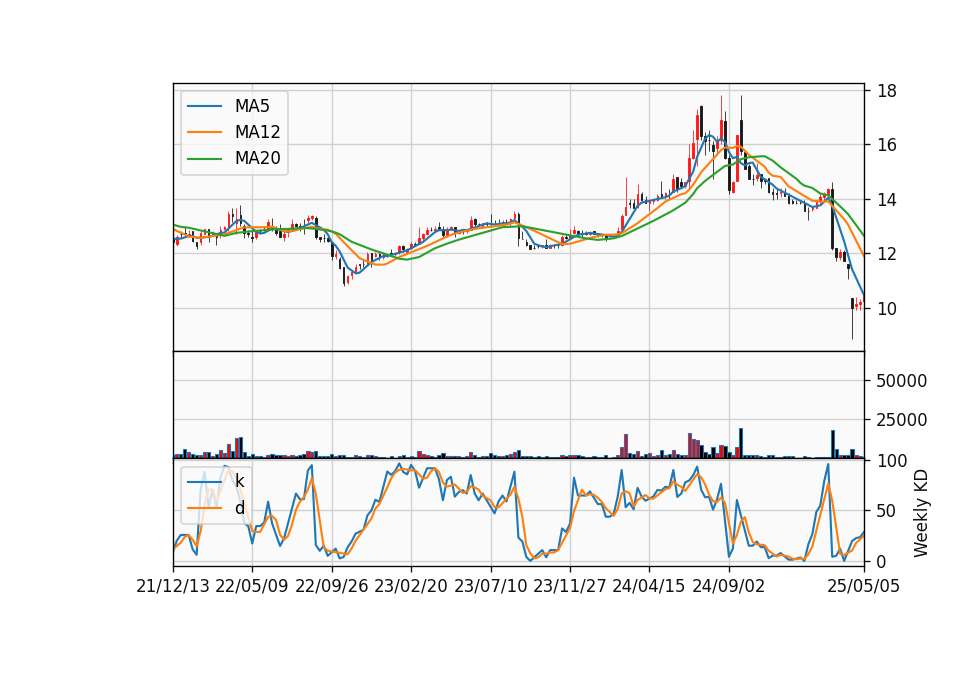Image resolution: width=960 pixels, height=690 pixels.
Task: Click the volume axis label 50000
Action: coord(901,381)
